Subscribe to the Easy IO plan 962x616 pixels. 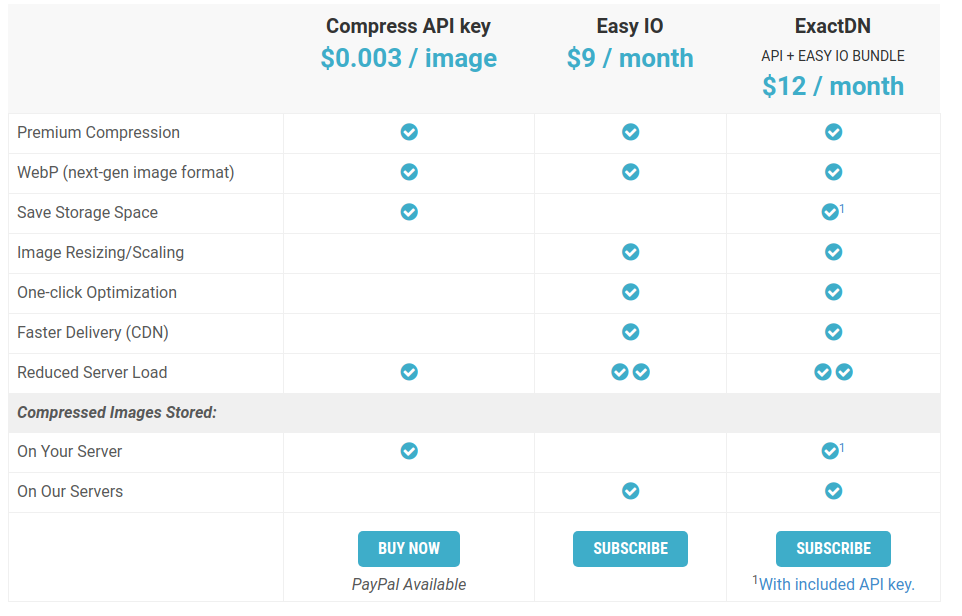(x=630, y=549)
